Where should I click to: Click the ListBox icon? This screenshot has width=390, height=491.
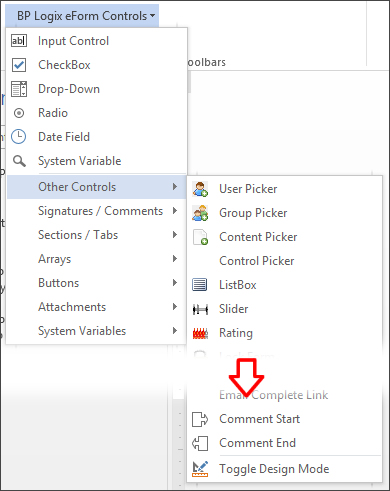pyautogui.click(x=200, y=285)
